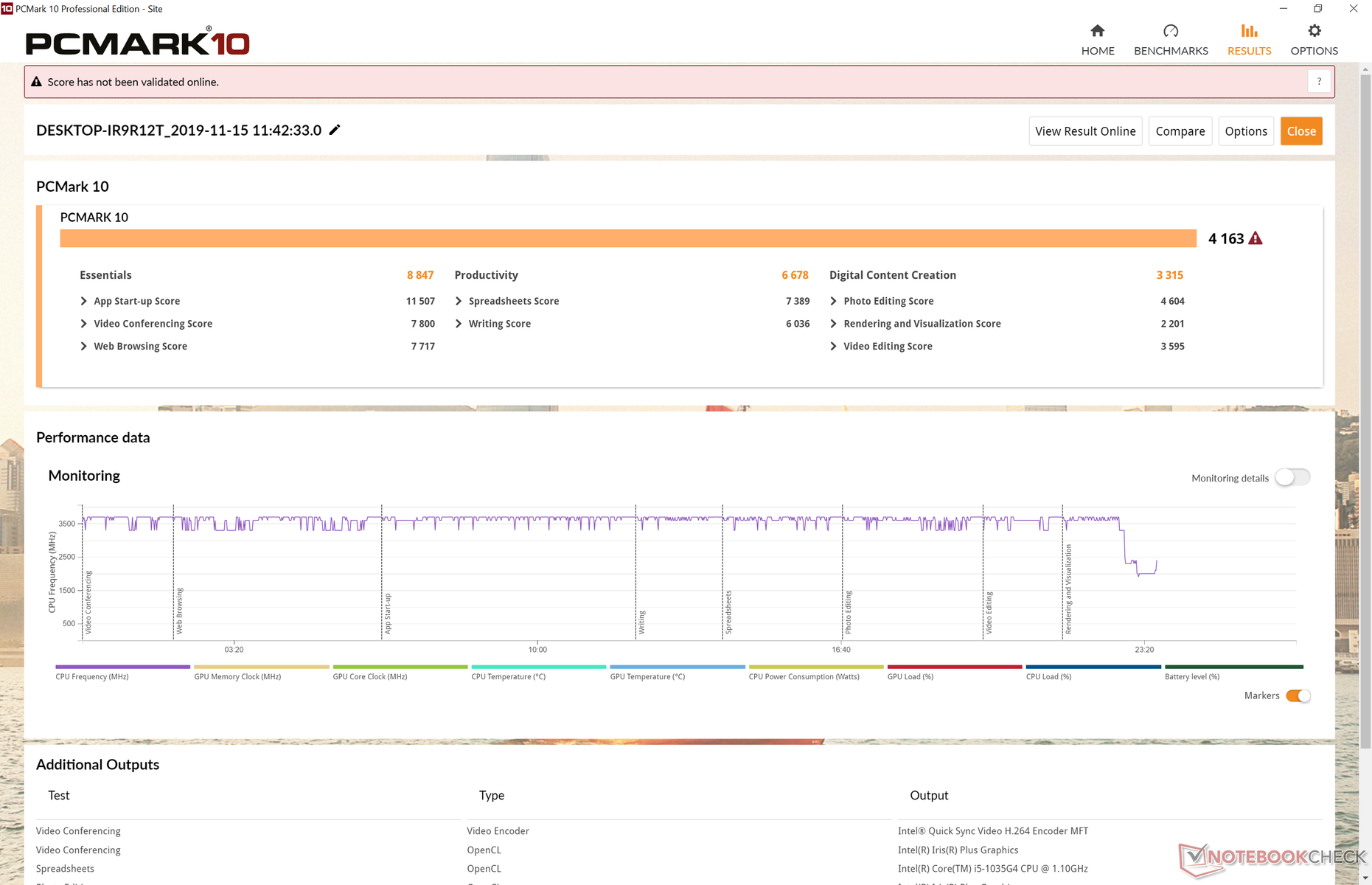The image size is (1372, 885).
Task: Select GPU Memory Clock (MHz) legend swatch
Action: pos(261,667)
